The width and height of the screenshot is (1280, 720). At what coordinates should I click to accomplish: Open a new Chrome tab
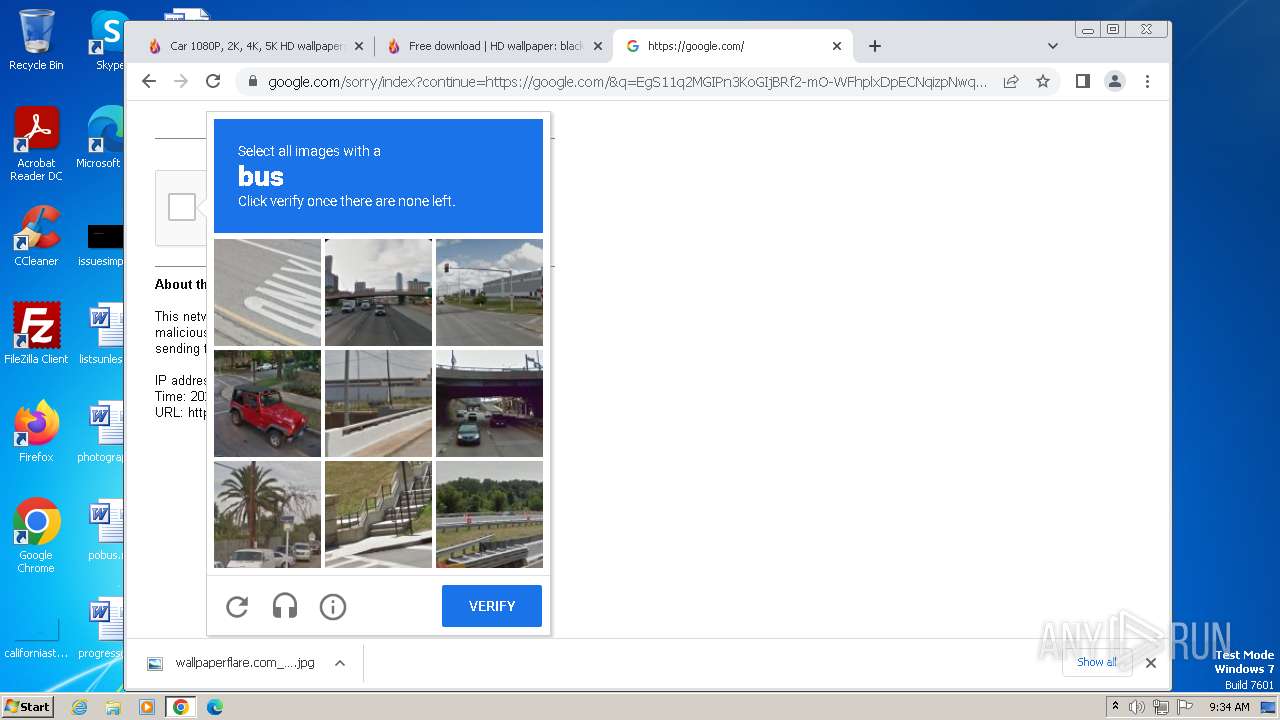point(875,46)
